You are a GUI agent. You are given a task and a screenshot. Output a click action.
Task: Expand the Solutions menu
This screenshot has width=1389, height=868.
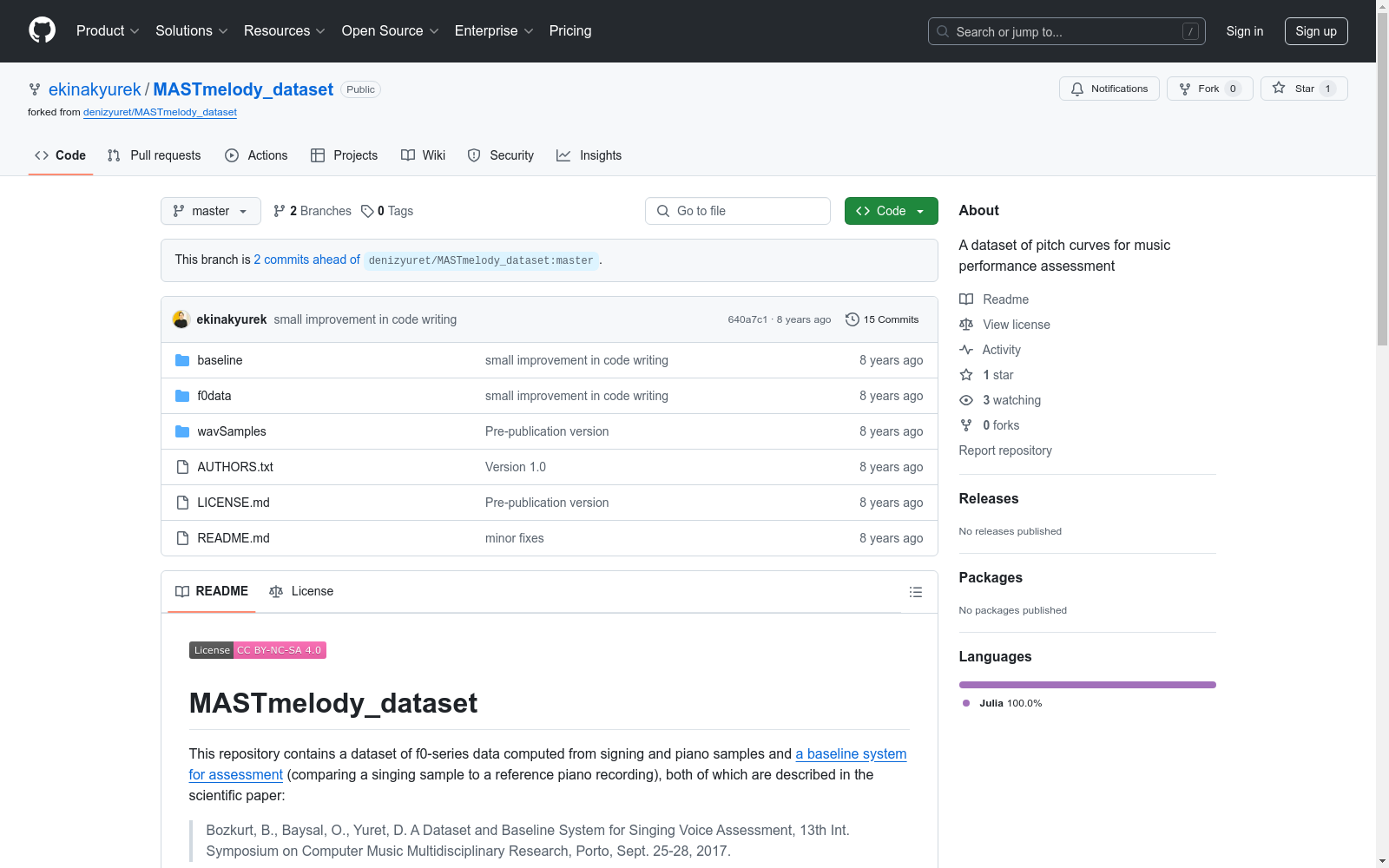[x=192, y=31]
